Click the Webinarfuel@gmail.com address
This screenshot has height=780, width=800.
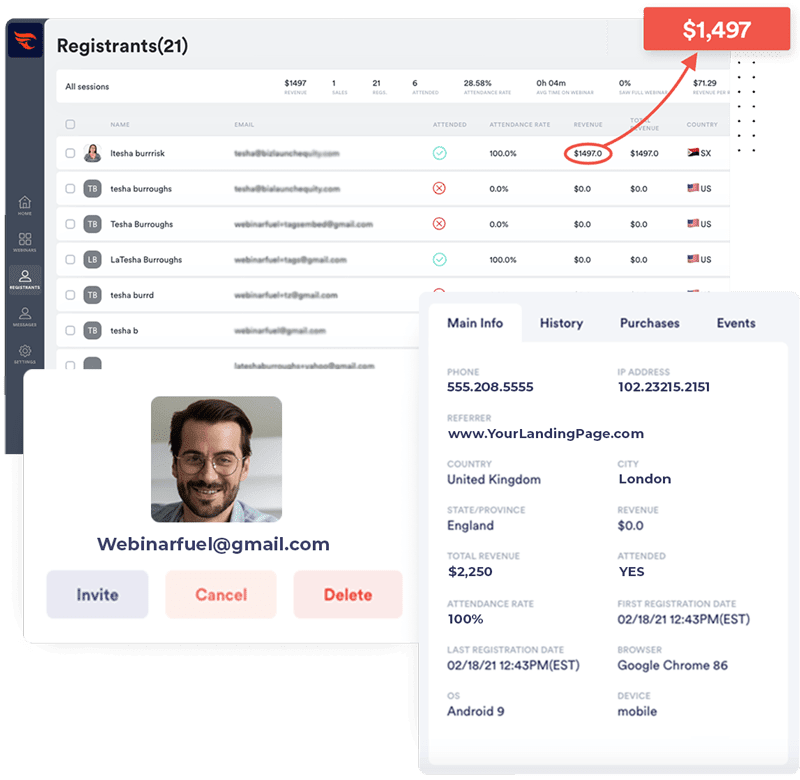click(x=213, y=544)
